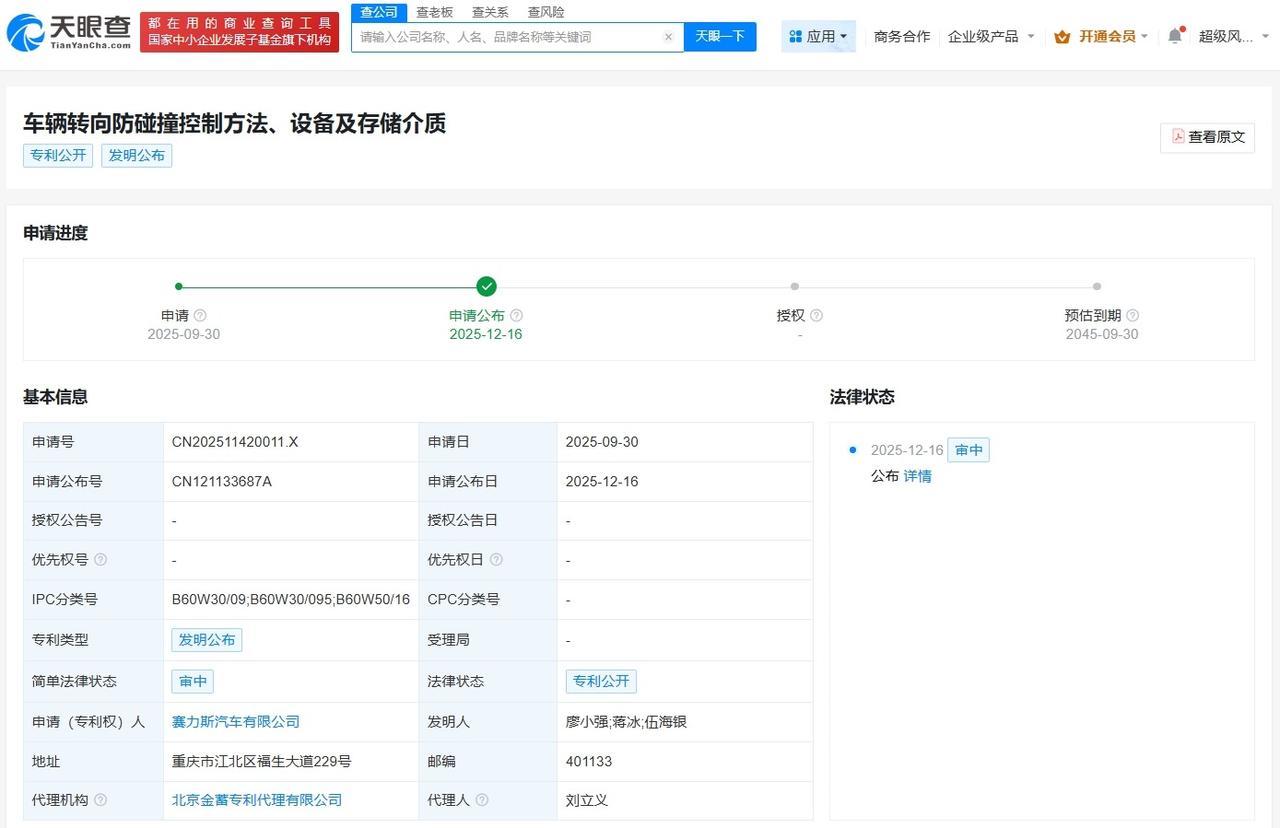Clear the search box with the × icon
The height and width of the screenshot is (828, 1280).
(668, 36)
